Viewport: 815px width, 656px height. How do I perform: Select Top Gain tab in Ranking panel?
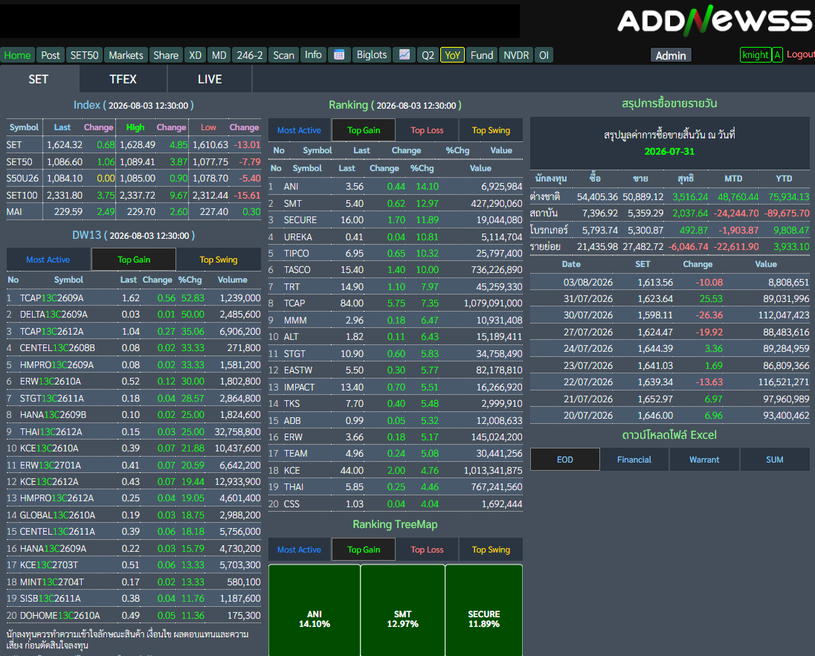363,130
